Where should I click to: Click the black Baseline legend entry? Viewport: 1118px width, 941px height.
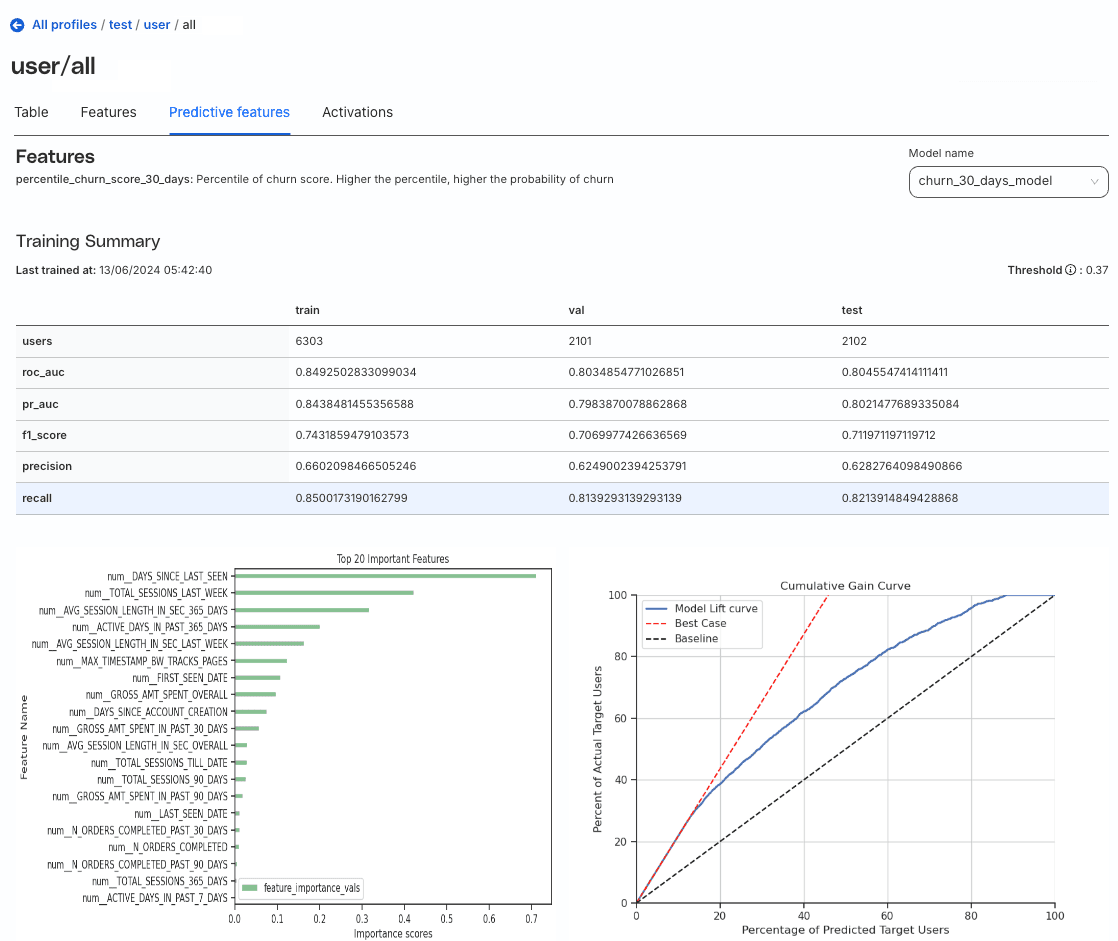tap(696, 638)
